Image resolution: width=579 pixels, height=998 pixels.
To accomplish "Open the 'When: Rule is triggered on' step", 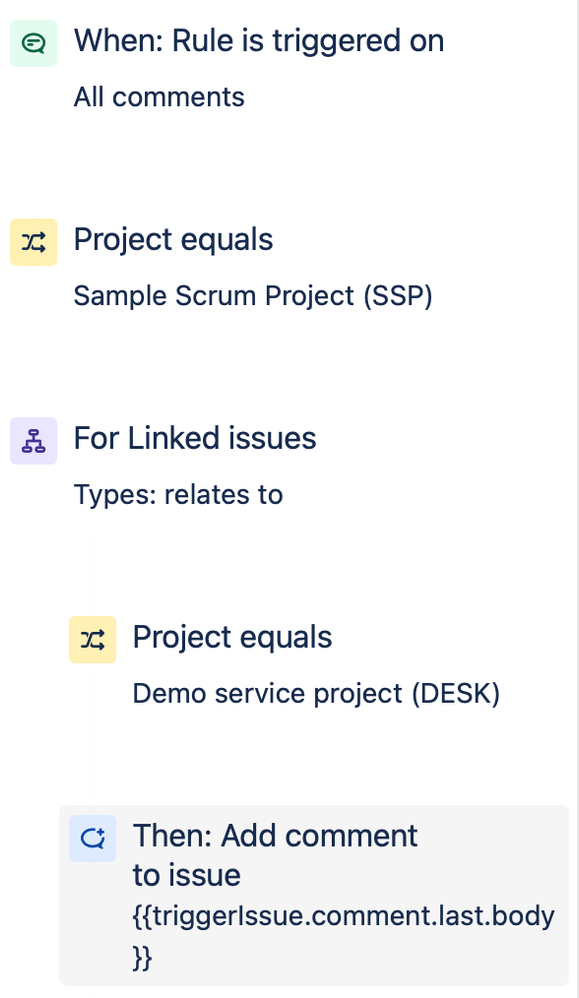I will [x=258, y=41].
